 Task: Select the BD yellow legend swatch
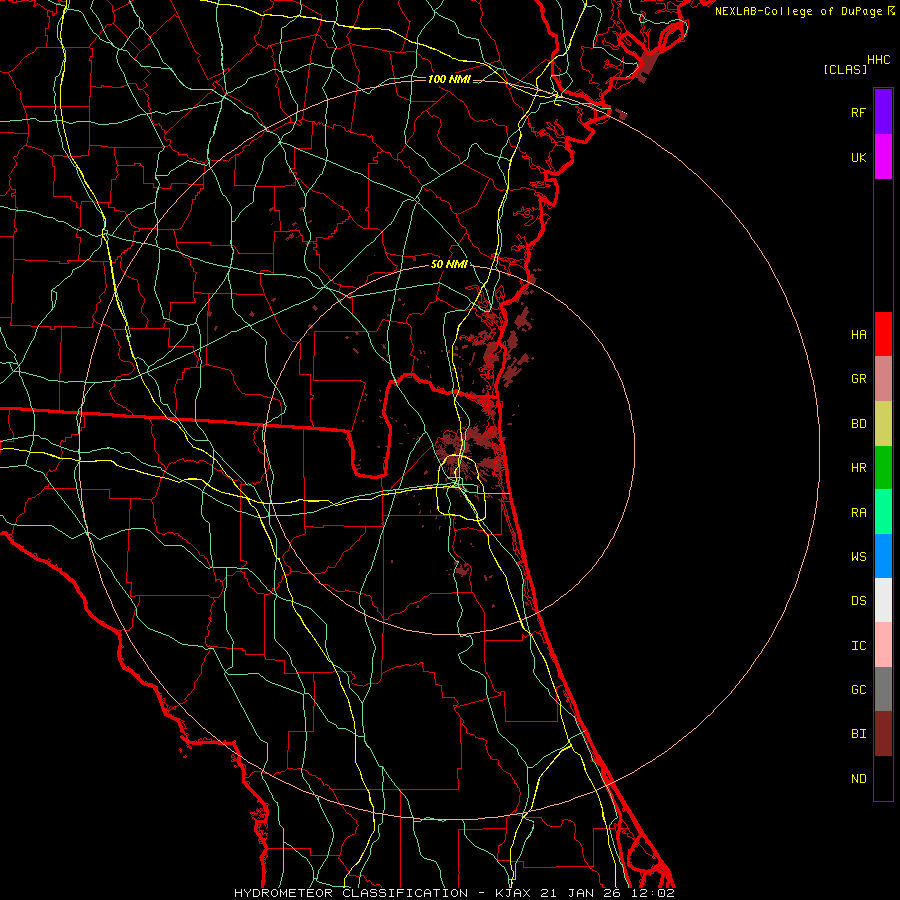[x=883, y=424]
